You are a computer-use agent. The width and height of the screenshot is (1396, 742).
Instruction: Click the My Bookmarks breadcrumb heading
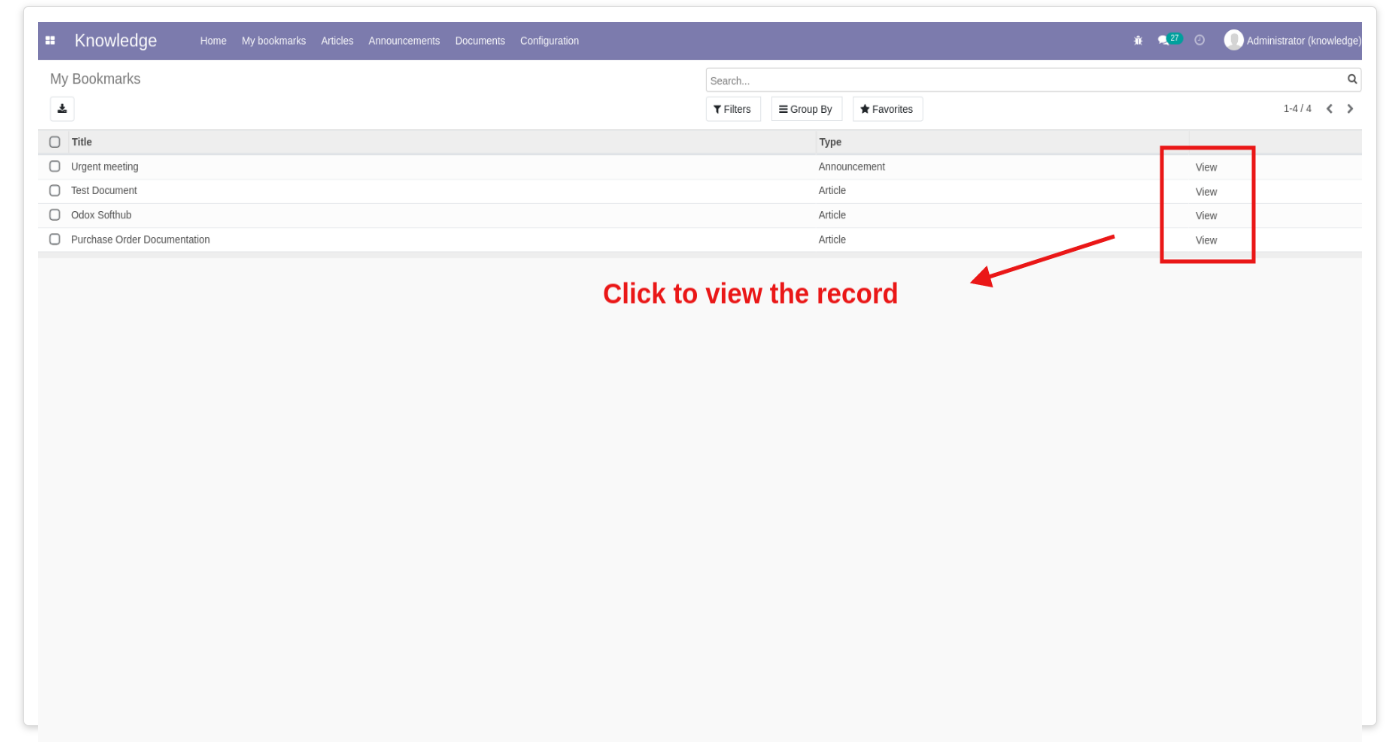[95, 79]
